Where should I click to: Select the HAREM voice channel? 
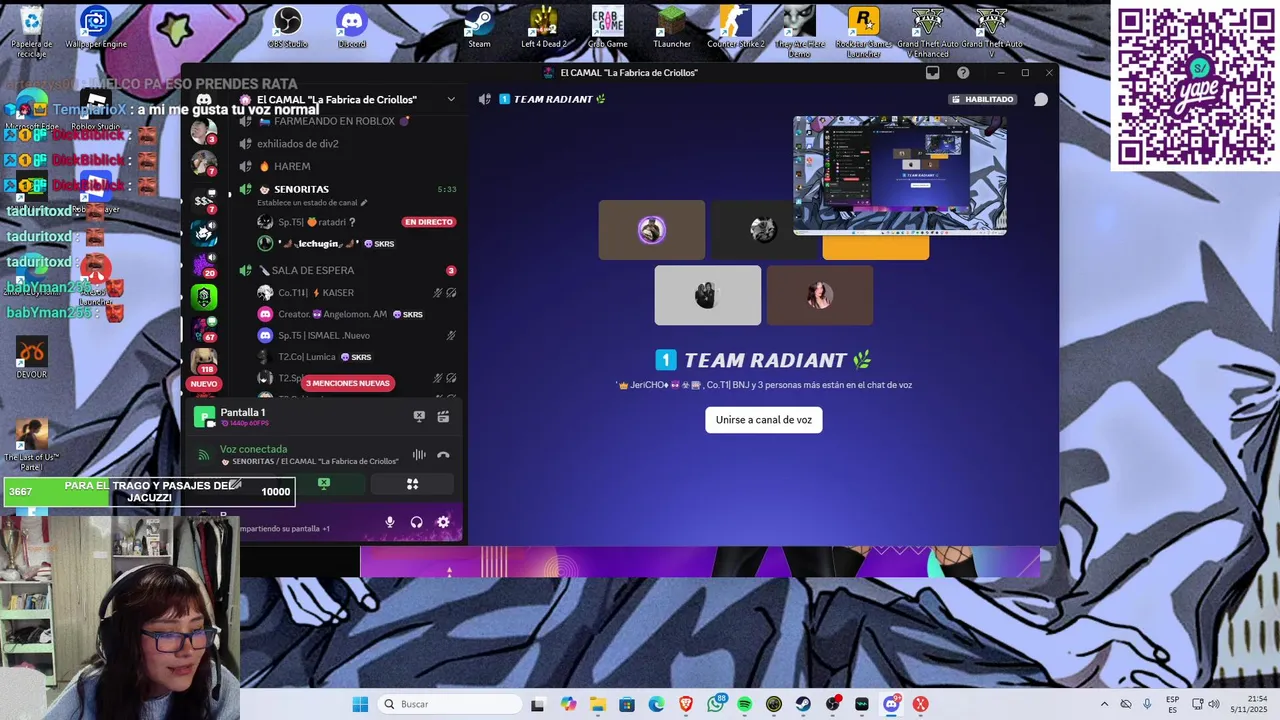coord(292,166)
